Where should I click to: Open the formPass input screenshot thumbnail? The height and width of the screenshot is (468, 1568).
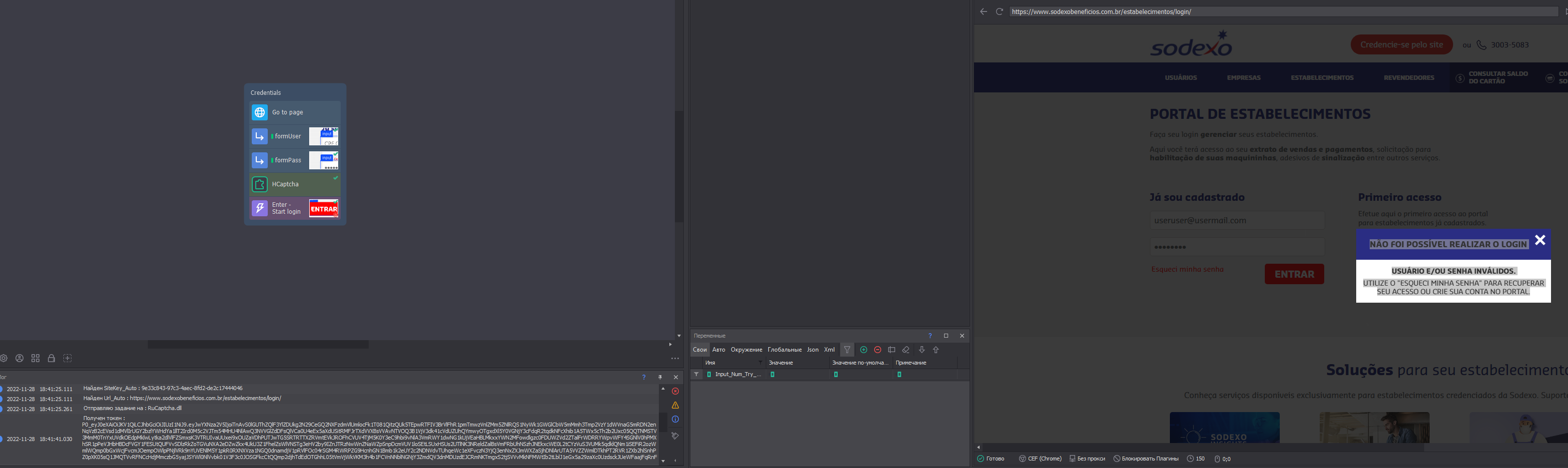(x=323, y=160)
